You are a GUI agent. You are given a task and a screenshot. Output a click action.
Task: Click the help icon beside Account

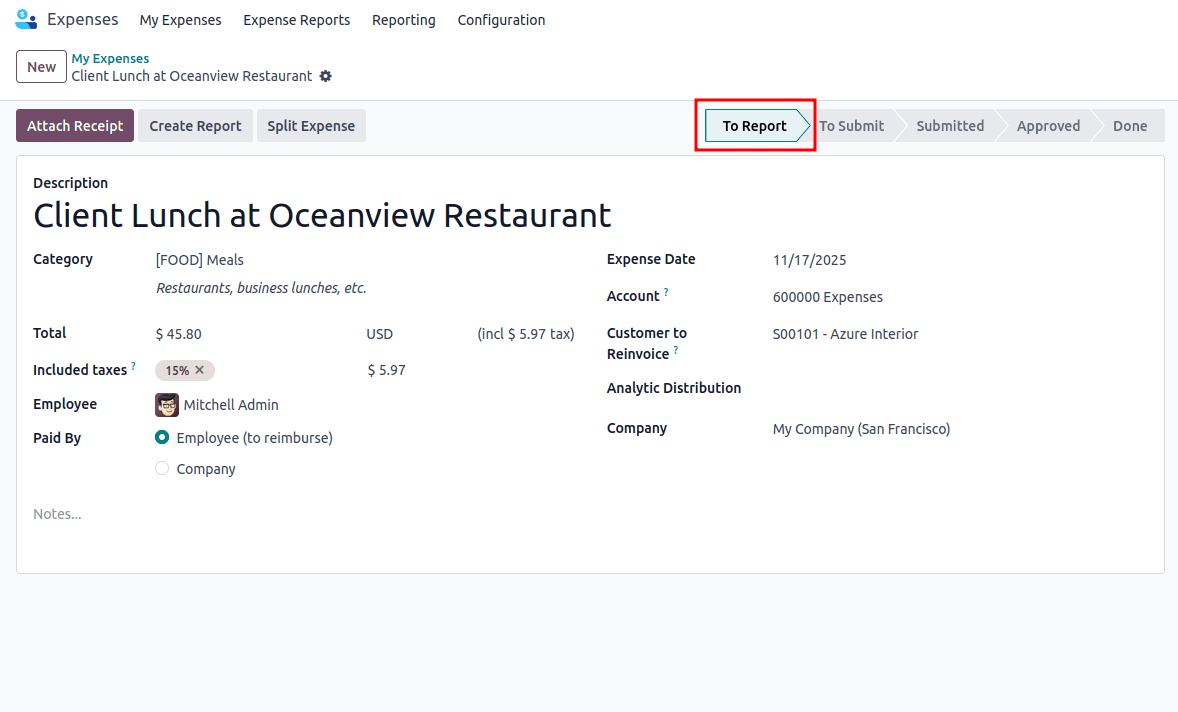(x=666, y=290)
